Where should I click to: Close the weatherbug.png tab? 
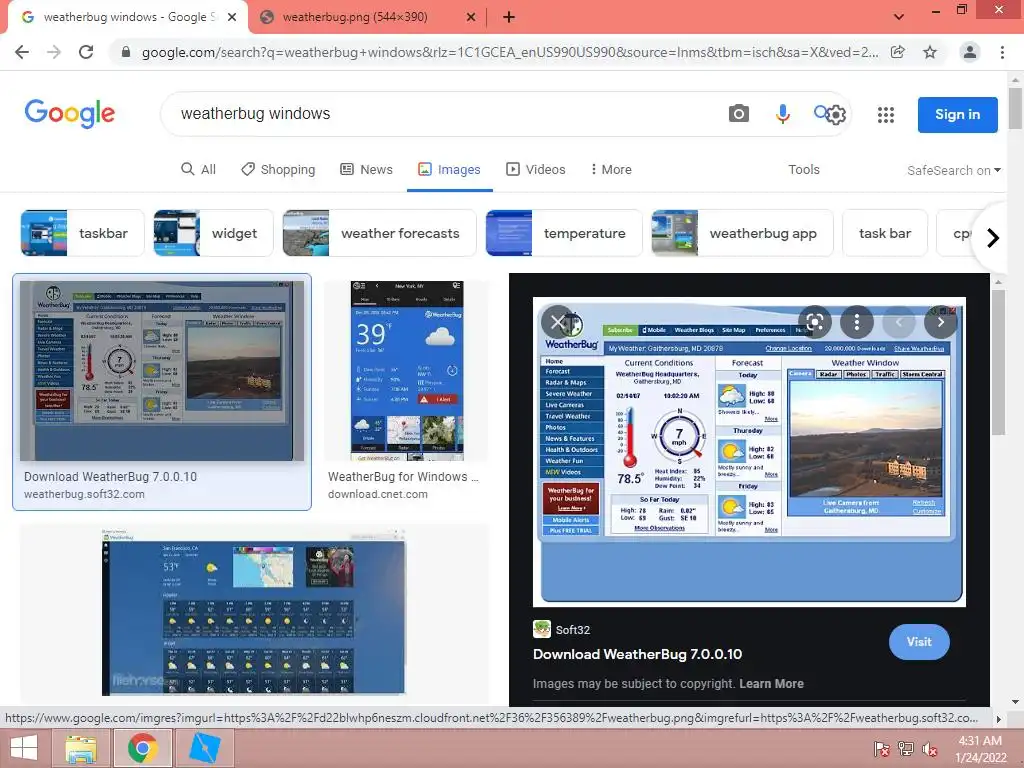(x=471, y=18)
